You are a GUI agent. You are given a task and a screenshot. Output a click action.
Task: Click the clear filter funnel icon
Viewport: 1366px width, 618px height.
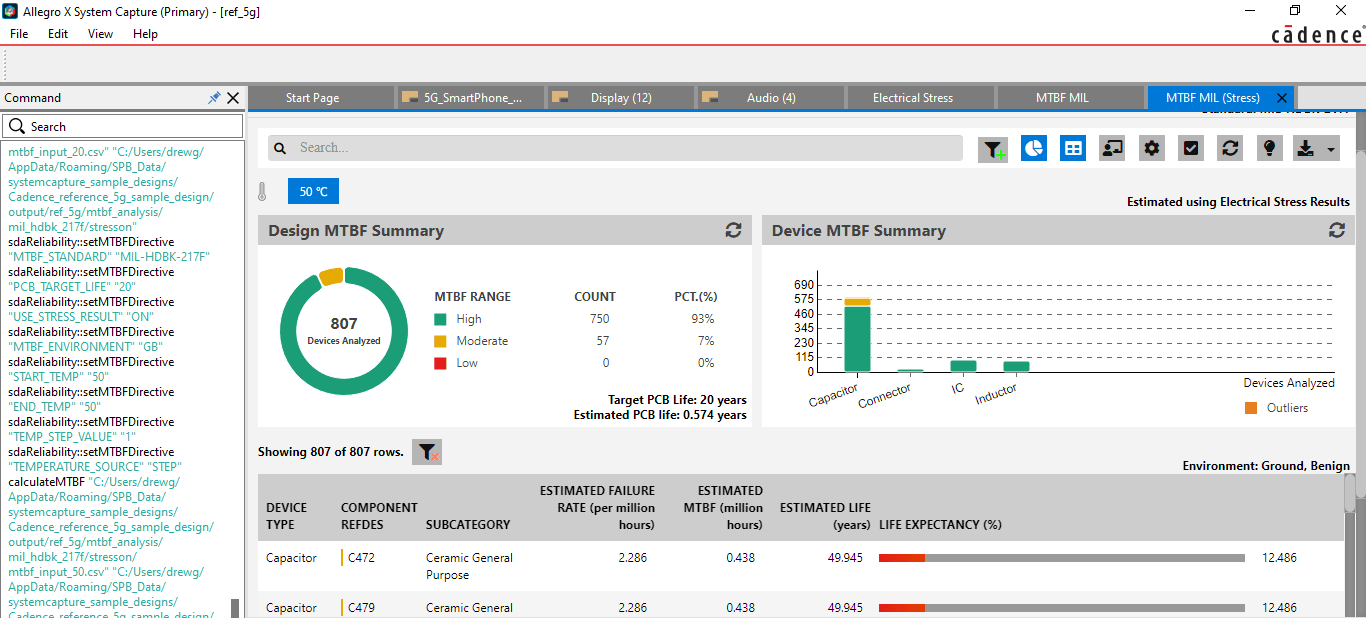(x=427, y=452)
